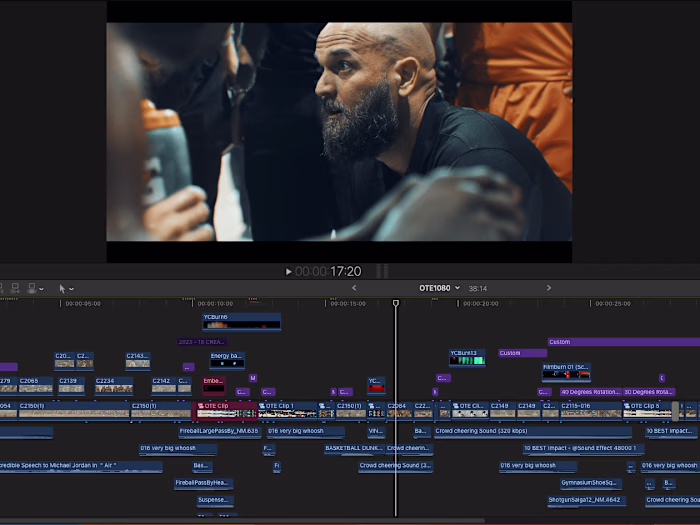Click the 00:00:10:00 ruler mark
Viewport: 700px width, 525px height.
tap(215, 304)
